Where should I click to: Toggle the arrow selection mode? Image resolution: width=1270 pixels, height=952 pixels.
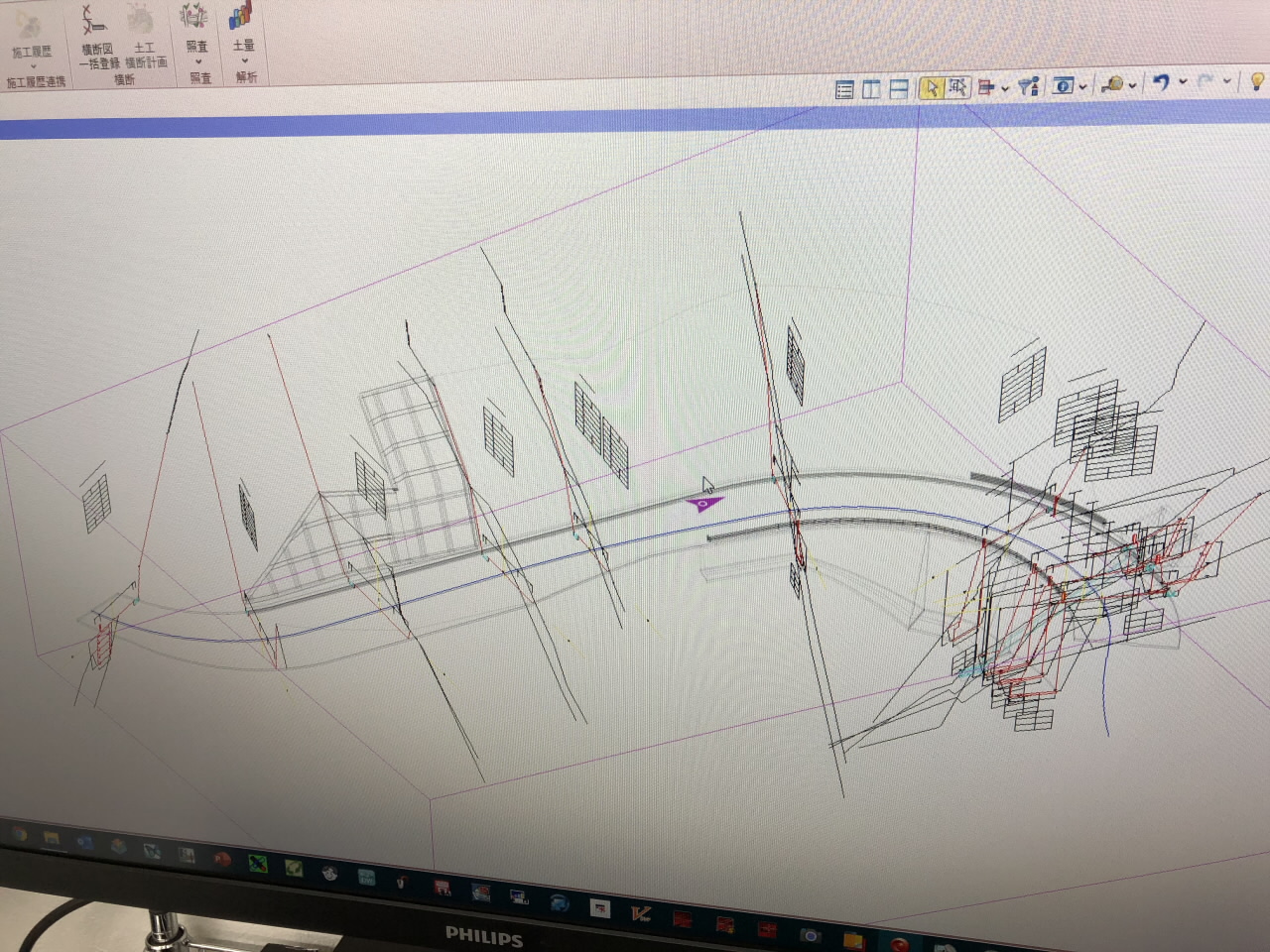click(933, 87)
